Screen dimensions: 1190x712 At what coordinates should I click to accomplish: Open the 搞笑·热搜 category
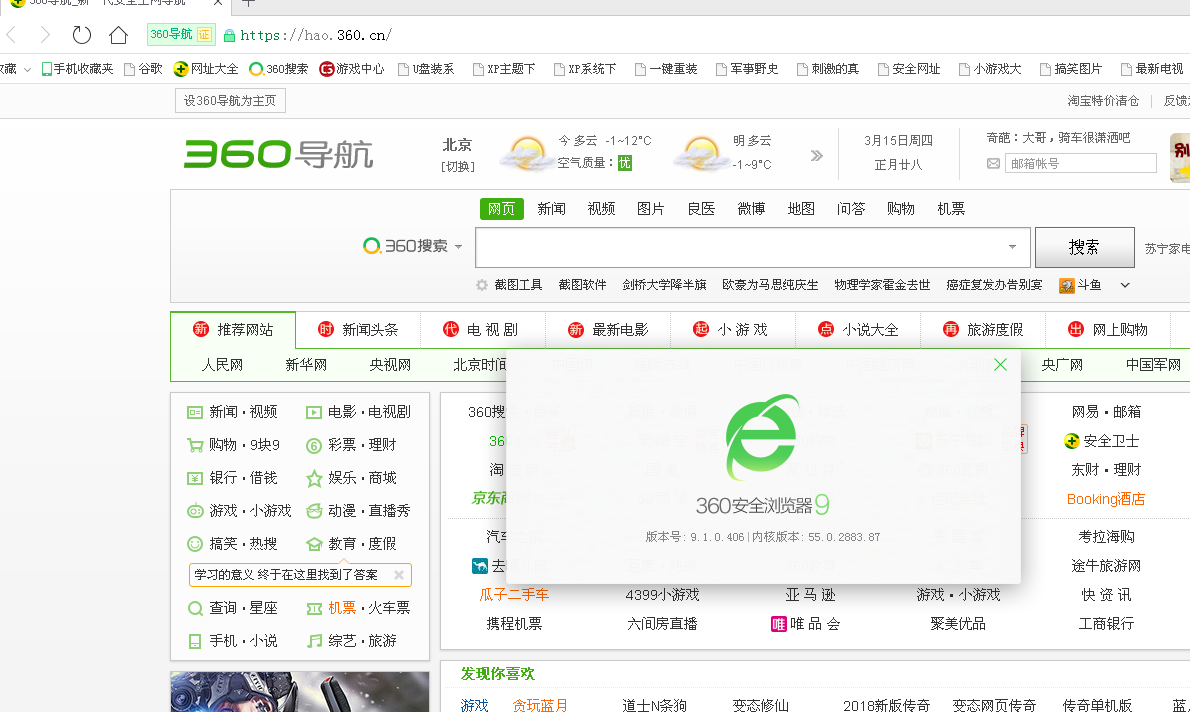(232, 544)
